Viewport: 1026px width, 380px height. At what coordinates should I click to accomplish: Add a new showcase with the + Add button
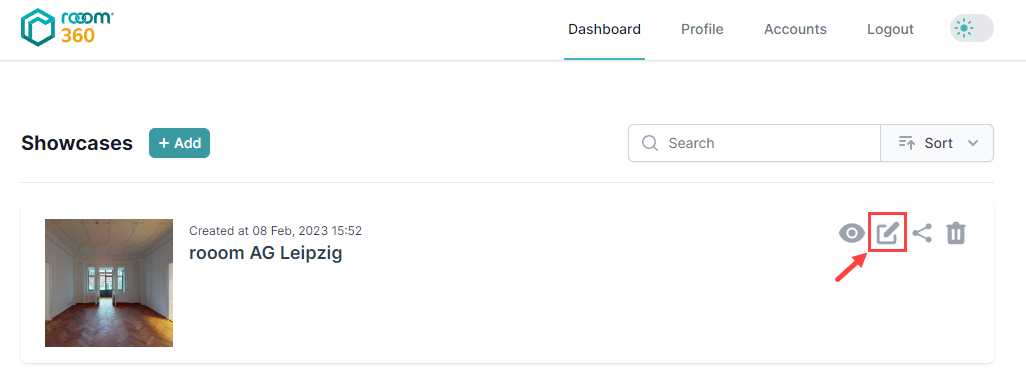[179, 143]
